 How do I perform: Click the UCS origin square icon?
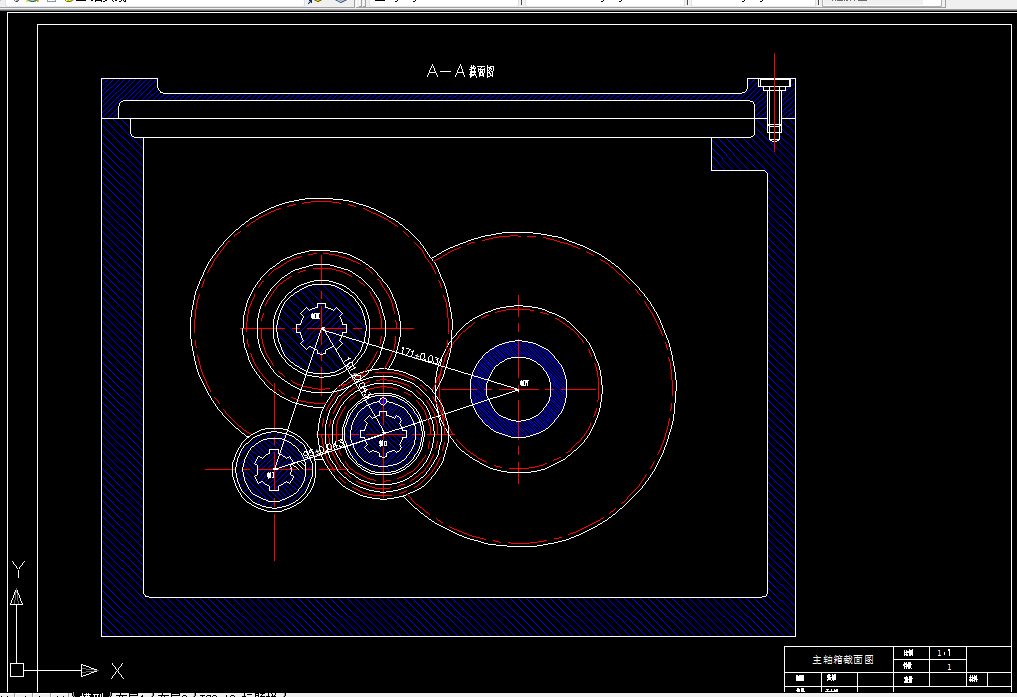pyautogui.click(x=17, y=670)
